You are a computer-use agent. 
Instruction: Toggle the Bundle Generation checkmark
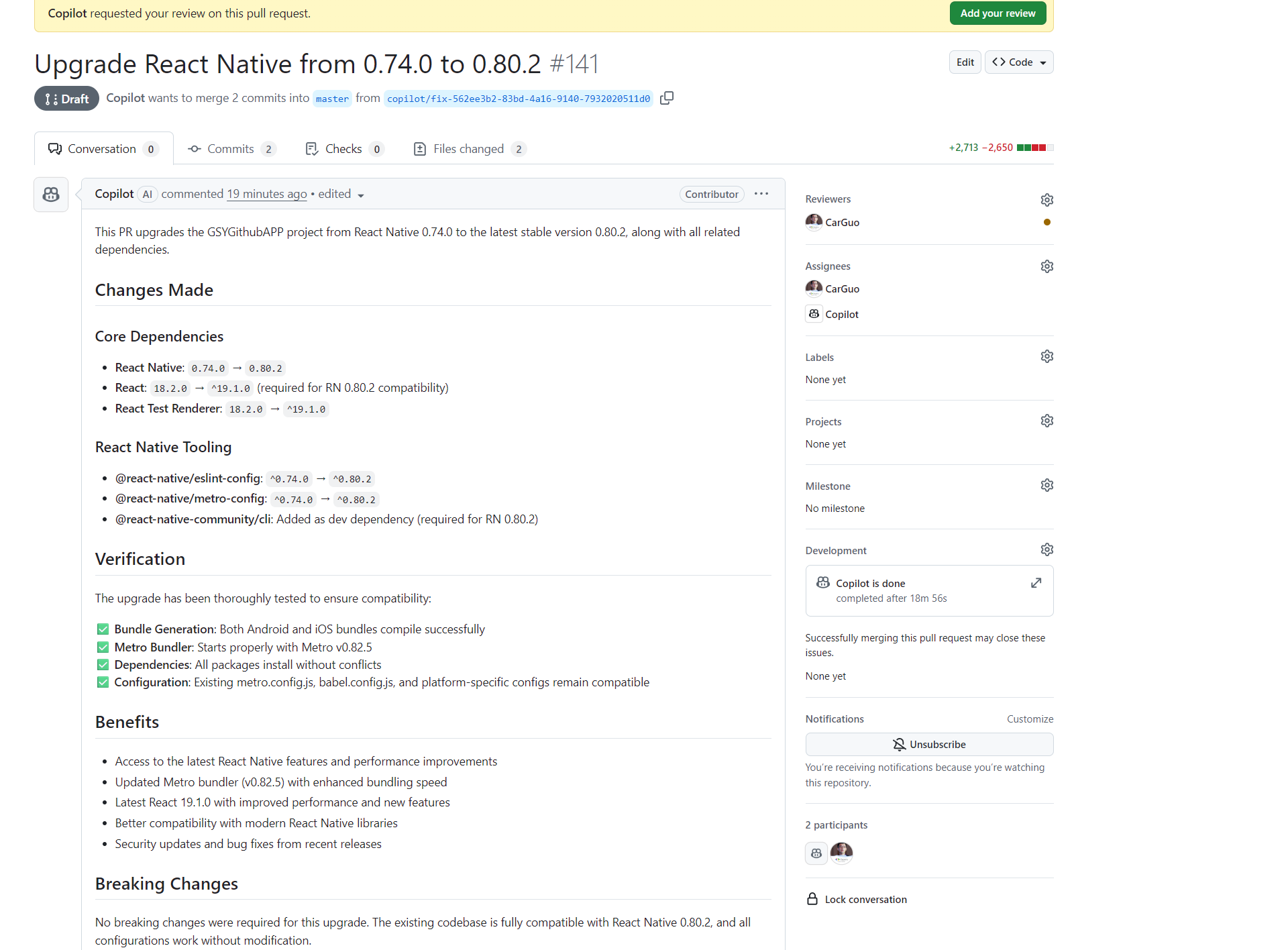coord(103,629)
